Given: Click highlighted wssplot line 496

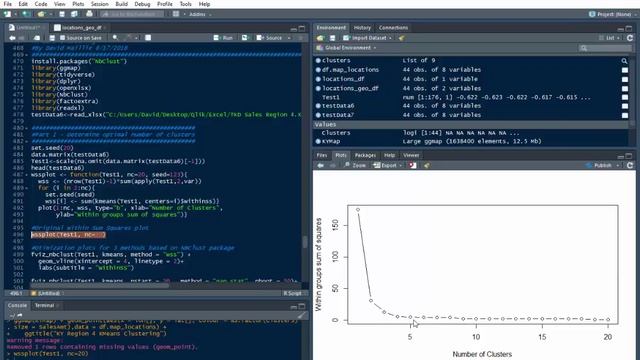Looking at the screenshot, I should tap(69, 235).
